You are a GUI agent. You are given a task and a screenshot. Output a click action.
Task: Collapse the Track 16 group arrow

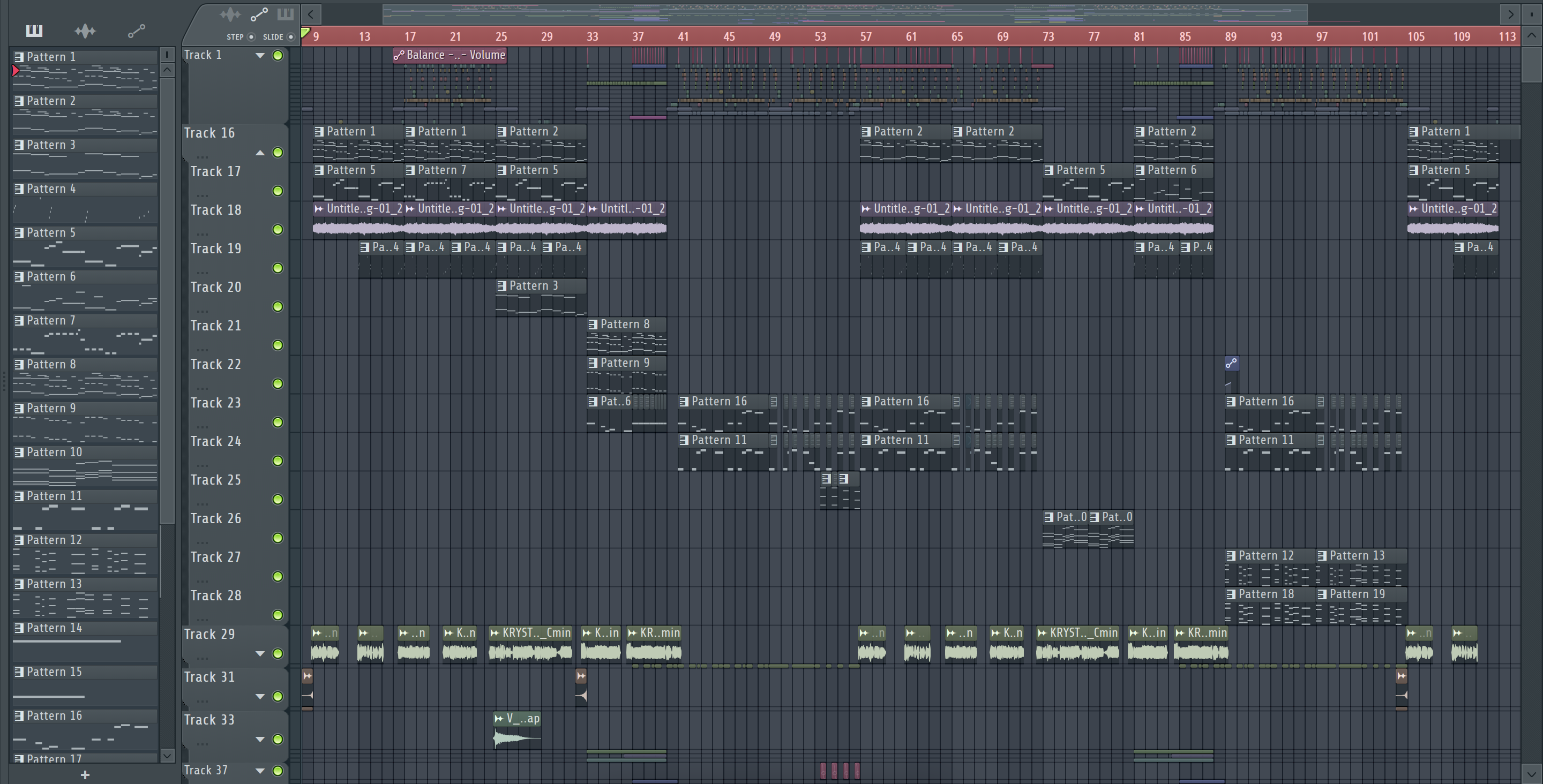click(x=260, y=153)
